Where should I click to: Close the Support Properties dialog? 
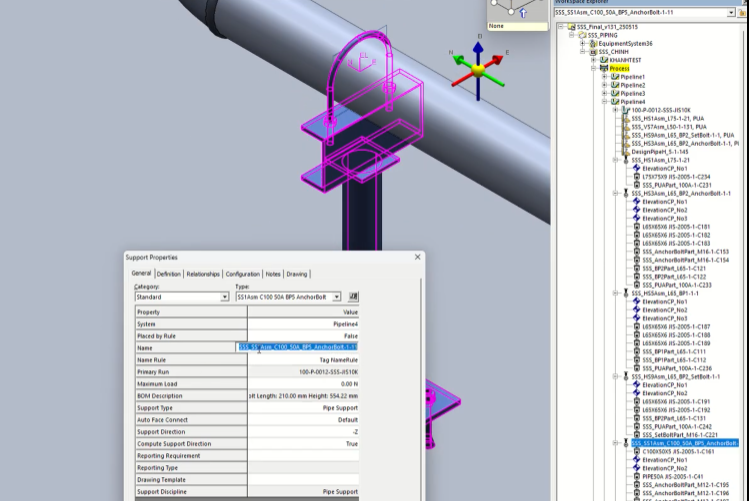tap(417, 258)
